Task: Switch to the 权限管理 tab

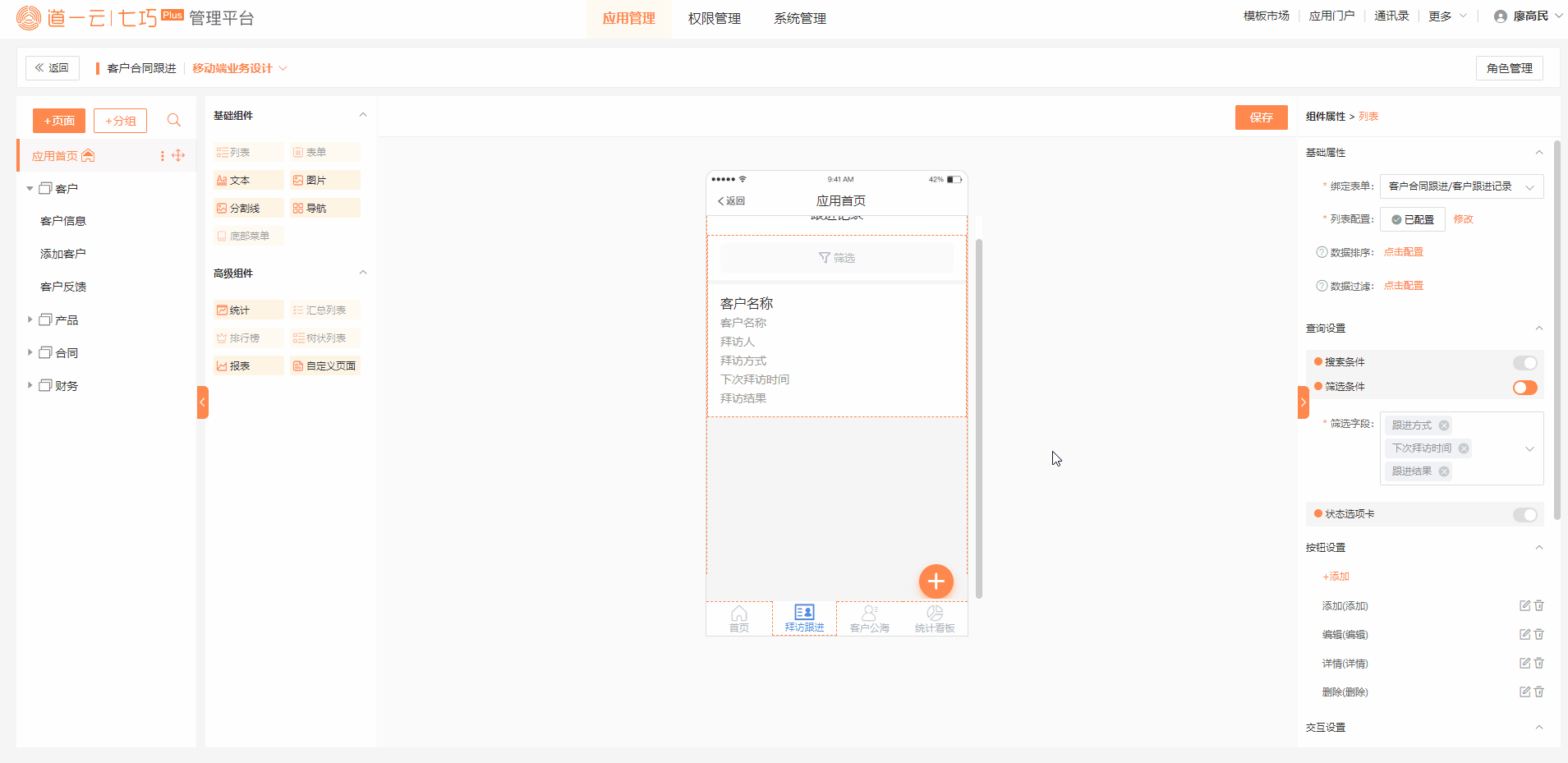Action: click(714, 19)
